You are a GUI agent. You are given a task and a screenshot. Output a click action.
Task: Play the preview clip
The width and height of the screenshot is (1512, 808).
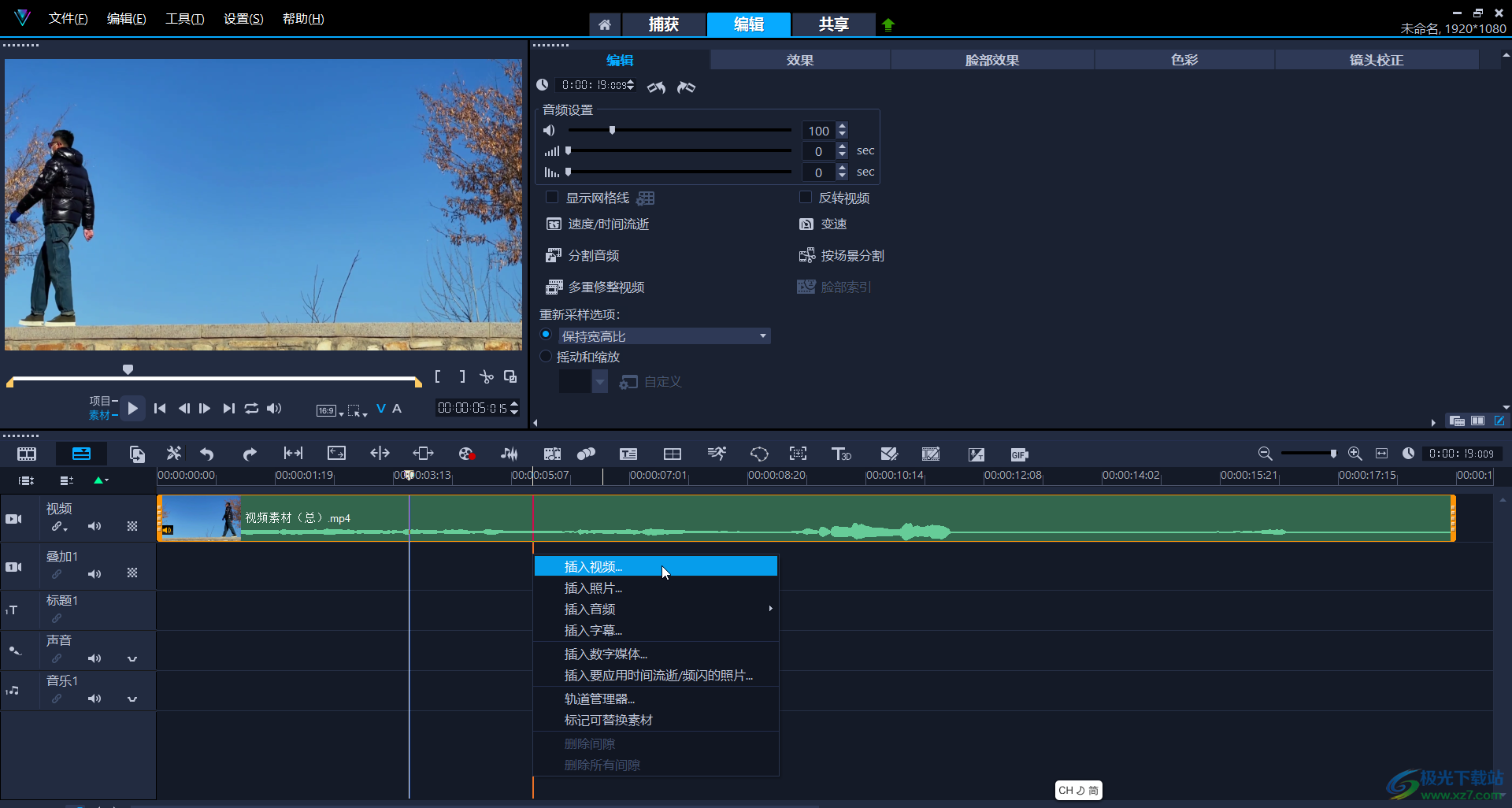(x=132, y=408)
